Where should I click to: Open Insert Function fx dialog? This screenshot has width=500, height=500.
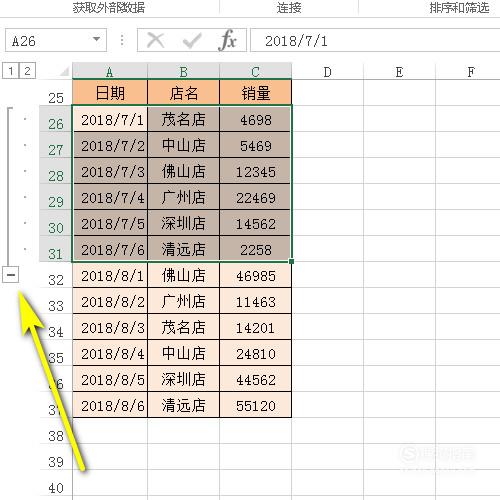click(228, 40)
